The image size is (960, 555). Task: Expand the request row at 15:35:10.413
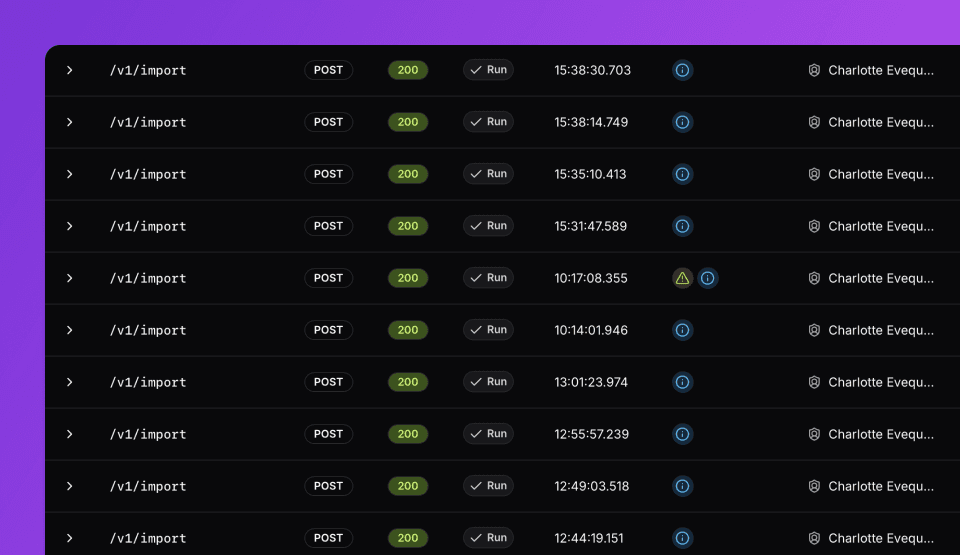click(x=70, y=174)
